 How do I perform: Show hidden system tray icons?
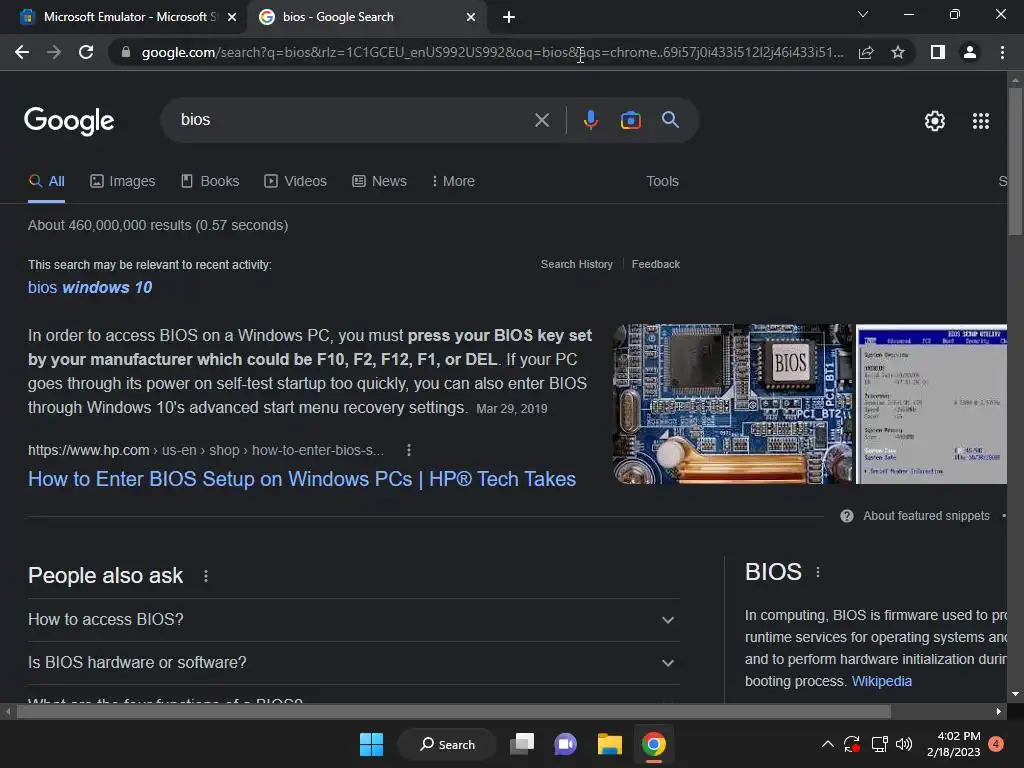click(827, 744)
